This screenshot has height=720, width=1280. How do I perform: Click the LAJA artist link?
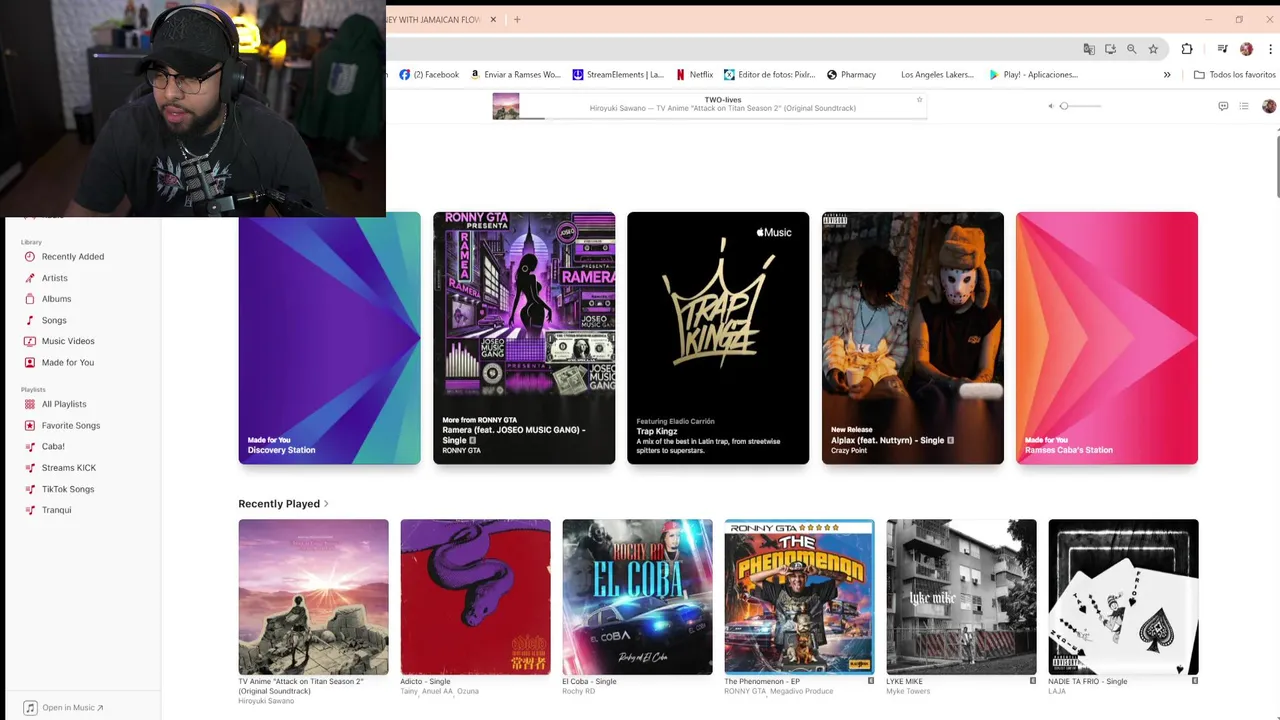point(1057,691)
